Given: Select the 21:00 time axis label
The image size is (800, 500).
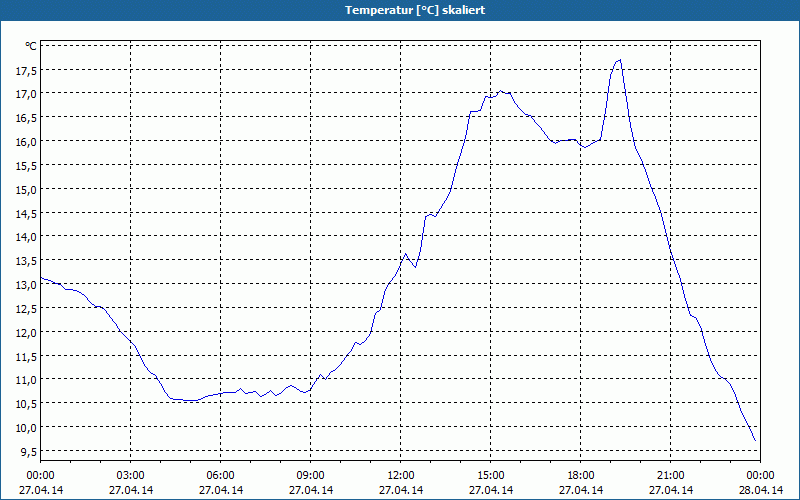Looking at the screenshot, I should (670, 476).
